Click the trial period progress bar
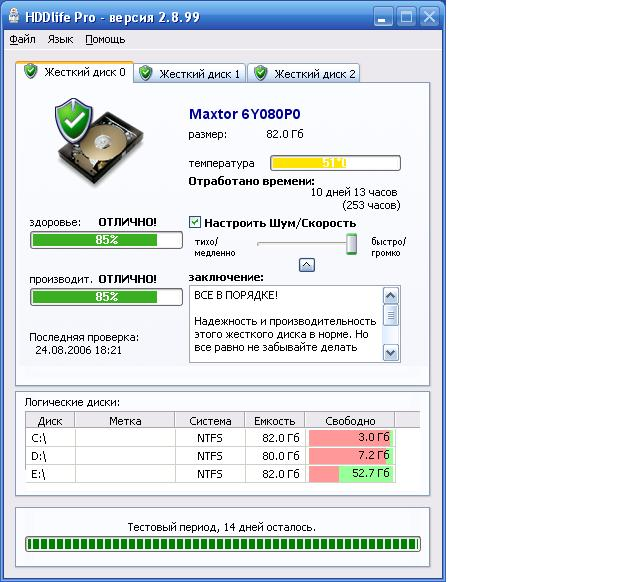The height and width of the screenshot is (582, 640). coord(223,544)
